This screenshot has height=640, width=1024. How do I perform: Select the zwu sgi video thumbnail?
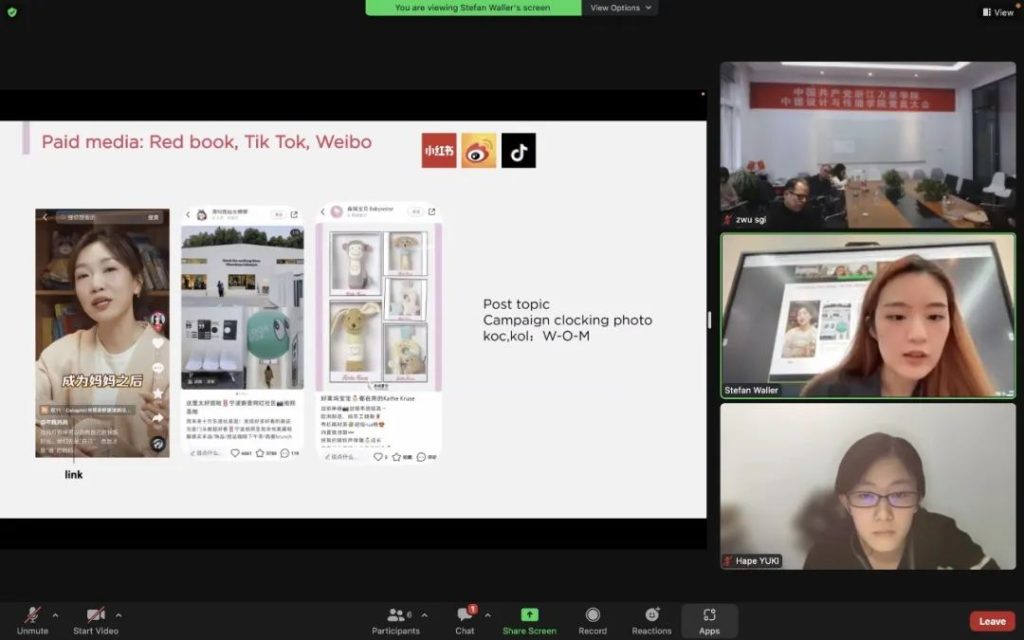pyautogui.click(x=867, y=145)
